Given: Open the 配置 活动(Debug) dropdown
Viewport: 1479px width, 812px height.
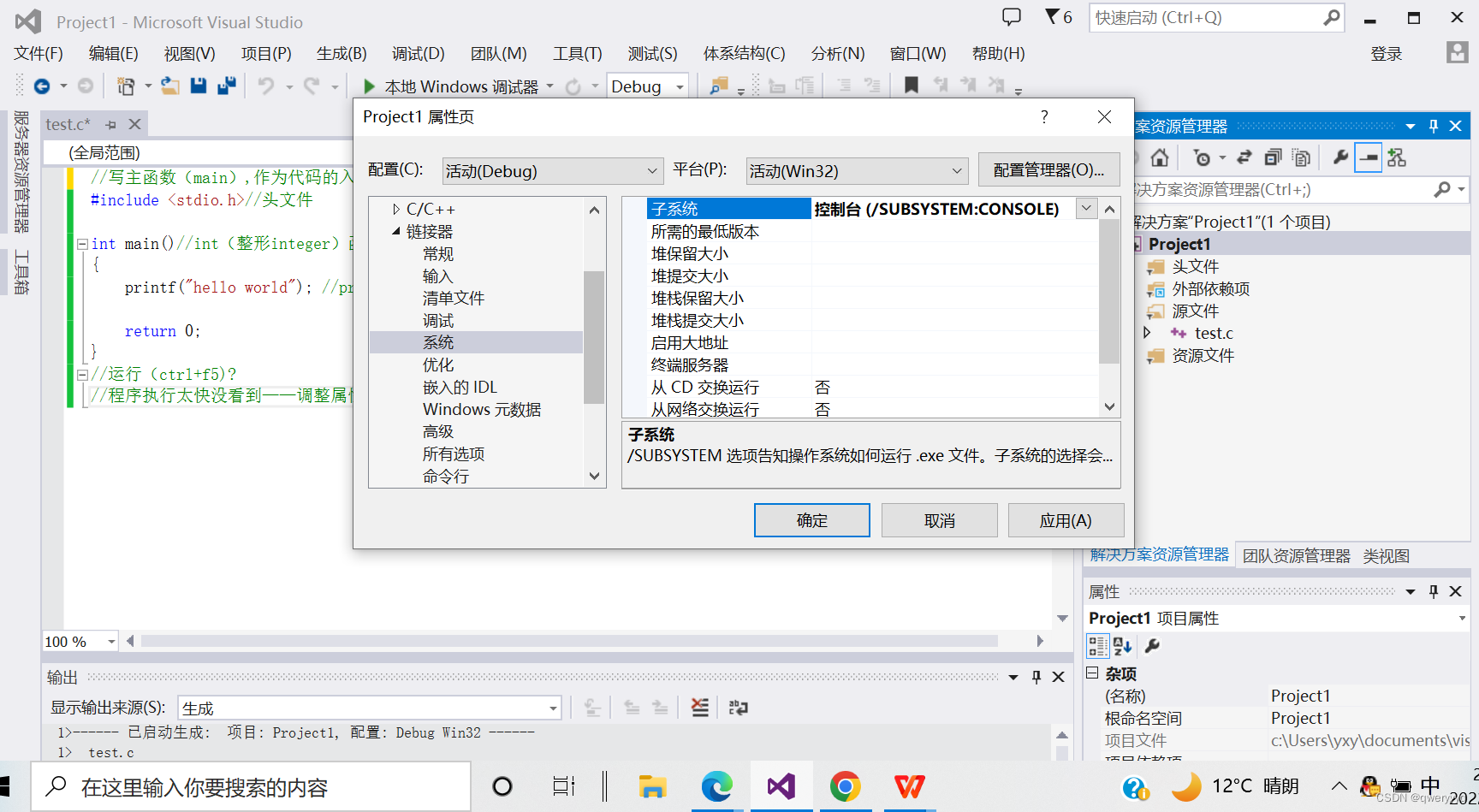Looking at the screenshot, I should pos(553,171).
